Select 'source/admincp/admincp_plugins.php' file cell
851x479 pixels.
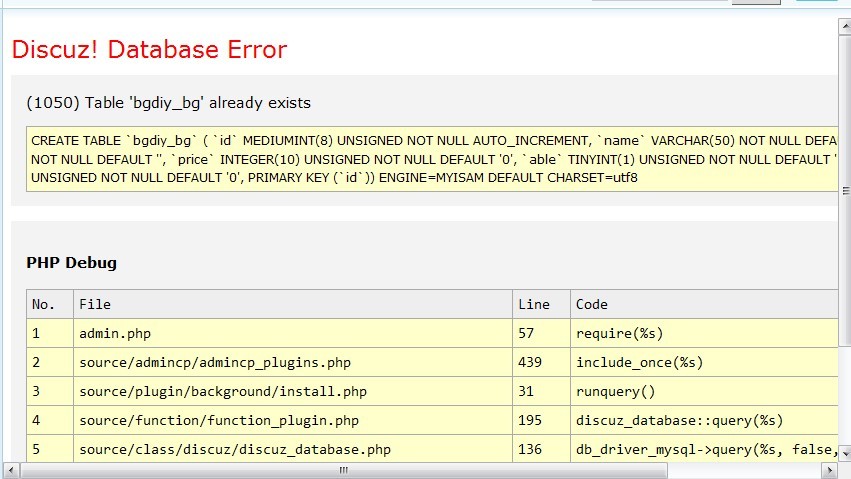[x=293, y=362]
